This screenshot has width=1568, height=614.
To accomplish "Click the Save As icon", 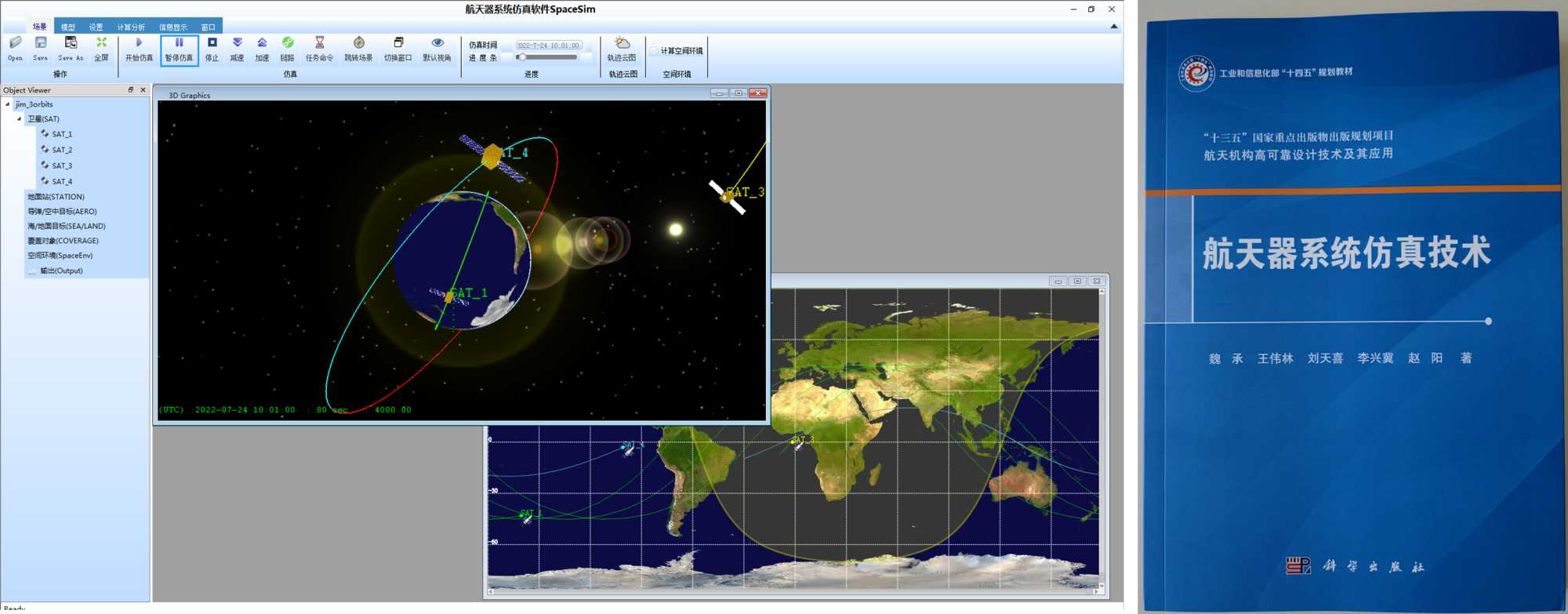I will (x=71, y=48).
